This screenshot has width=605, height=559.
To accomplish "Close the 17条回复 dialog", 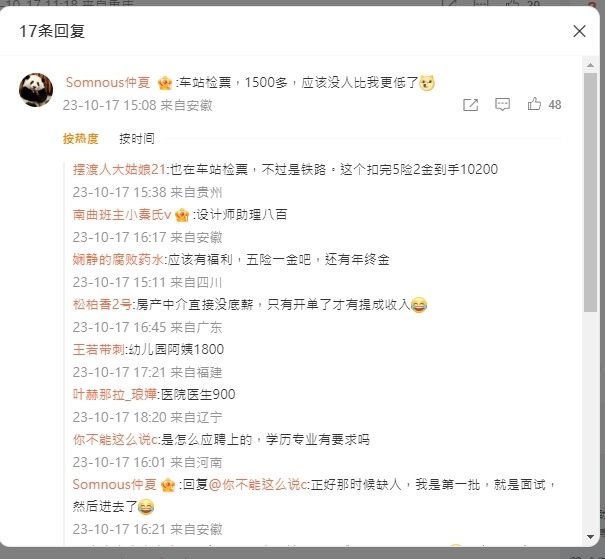I will pyautogui.click(x=579, y=31).
